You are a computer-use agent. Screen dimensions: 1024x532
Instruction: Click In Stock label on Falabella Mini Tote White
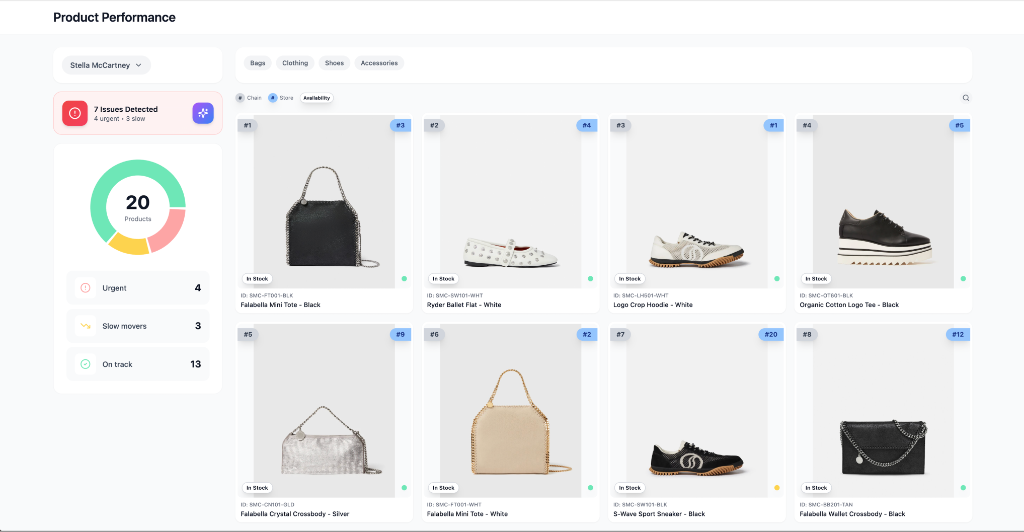(443, 488)
